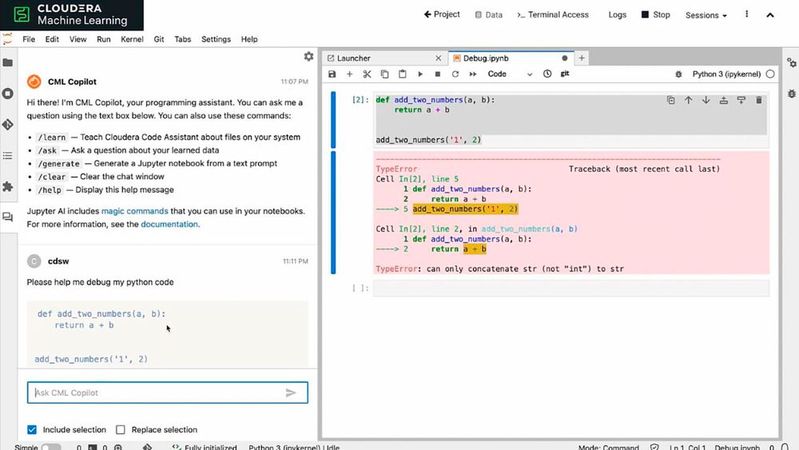Uncheck the Include selection checkbox
Image resolution: width=799 pixels, height=450 pixels.
coord(32,430)
